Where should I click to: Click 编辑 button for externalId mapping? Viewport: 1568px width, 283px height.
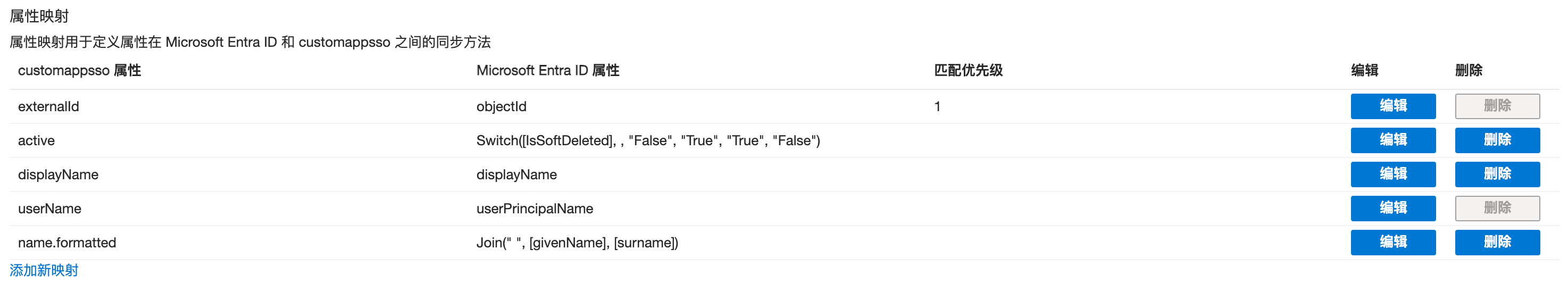pos(1392,106)
